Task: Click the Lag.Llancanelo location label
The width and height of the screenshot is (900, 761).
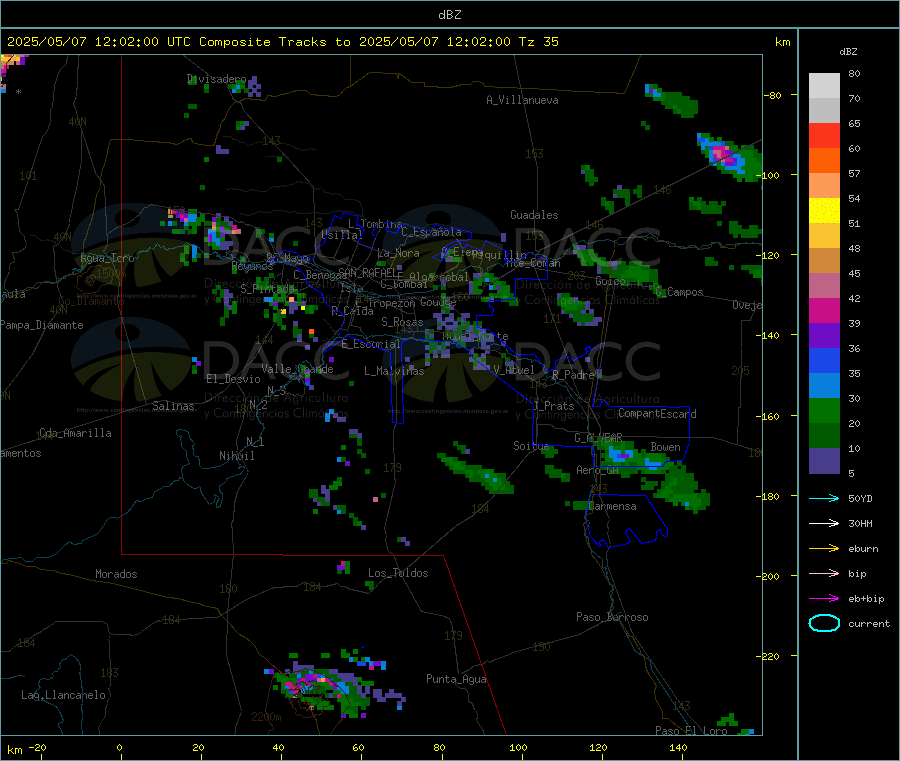Action: (63, 695)
